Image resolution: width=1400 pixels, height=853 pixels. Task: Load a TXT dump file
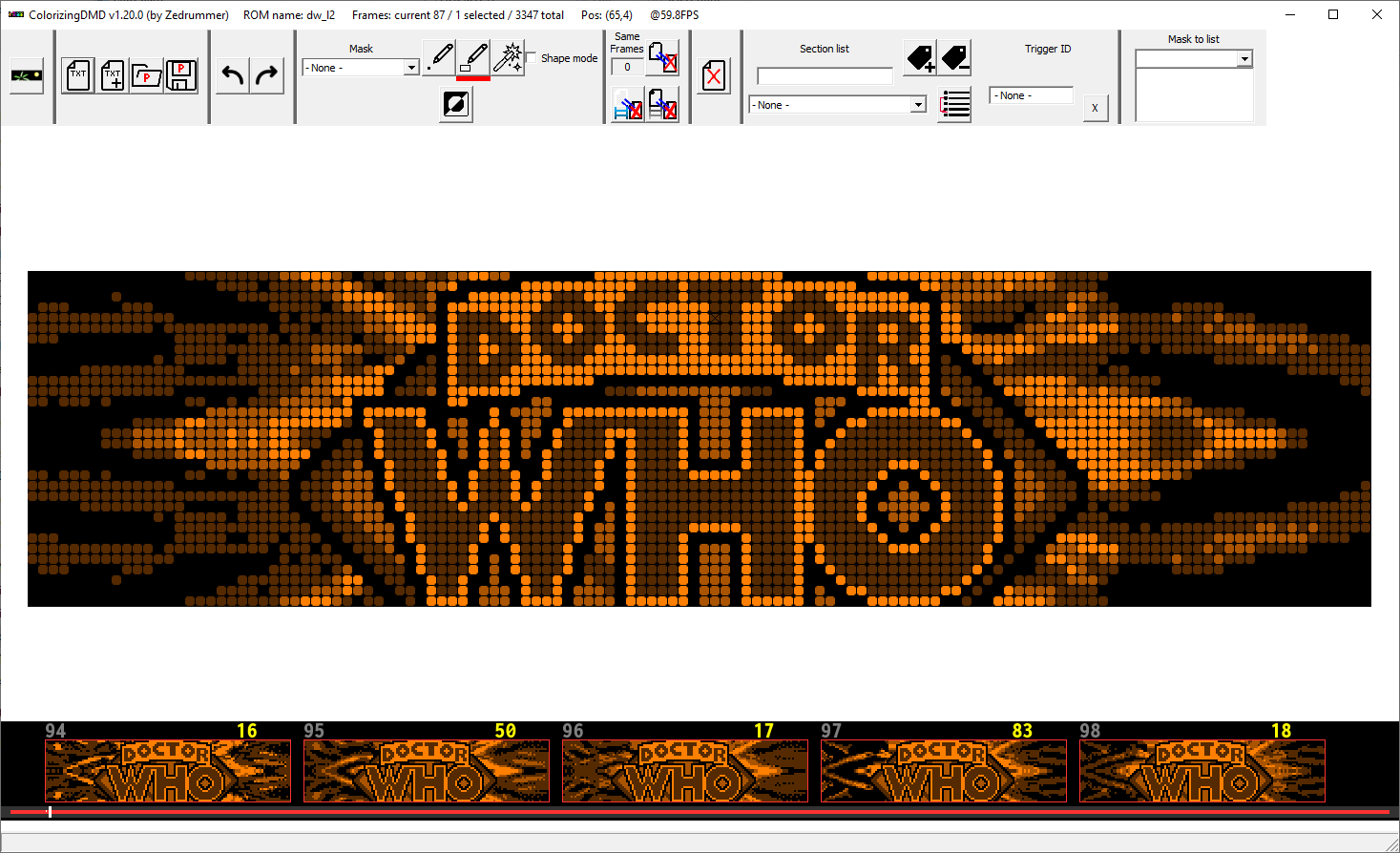pos(78,75)
